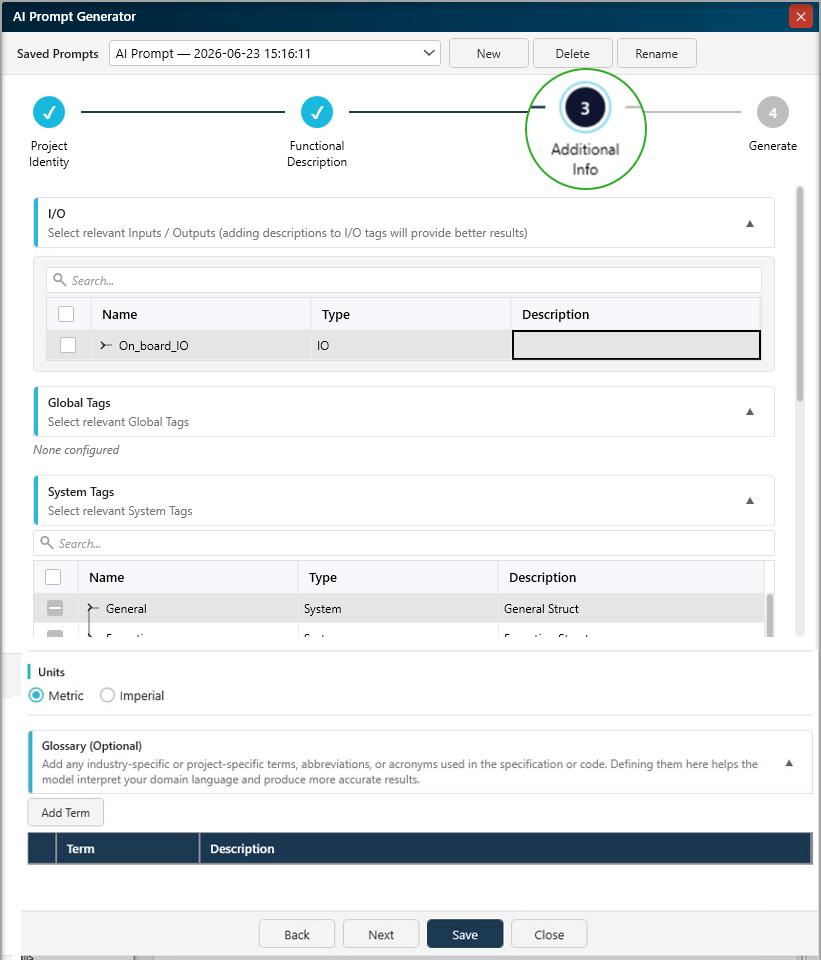Collapse the Glossary (Optional) section
Image resolution: width=821 pixels, height=960 pixels.
(789, 763)
